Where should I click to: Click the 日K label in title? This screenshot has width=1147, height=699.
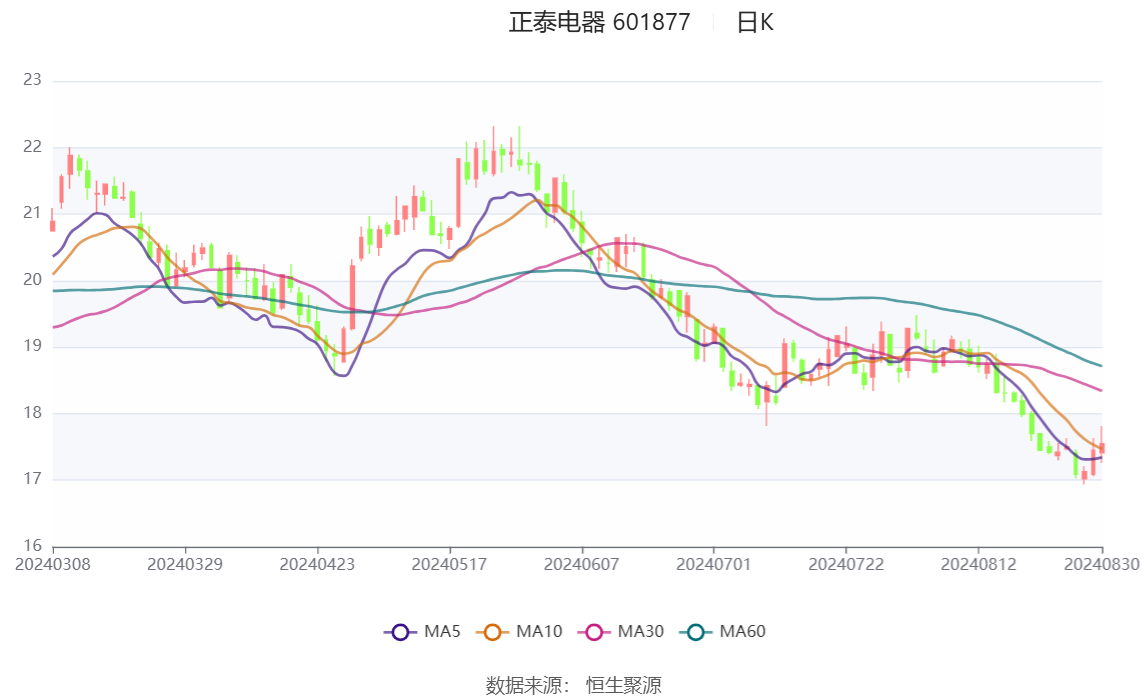[755, 23]
